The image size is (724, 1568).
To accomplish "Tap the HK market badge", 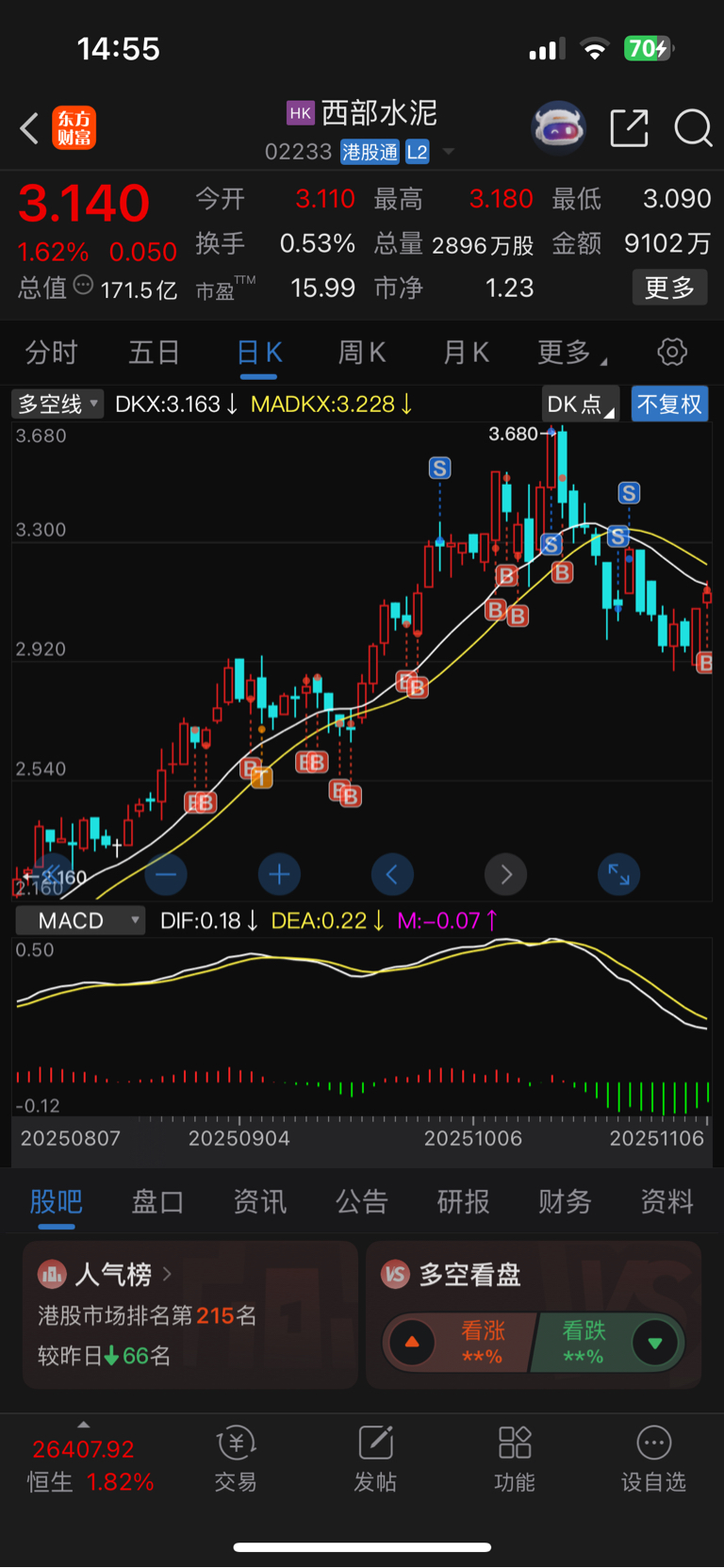I will click(300, 113).
